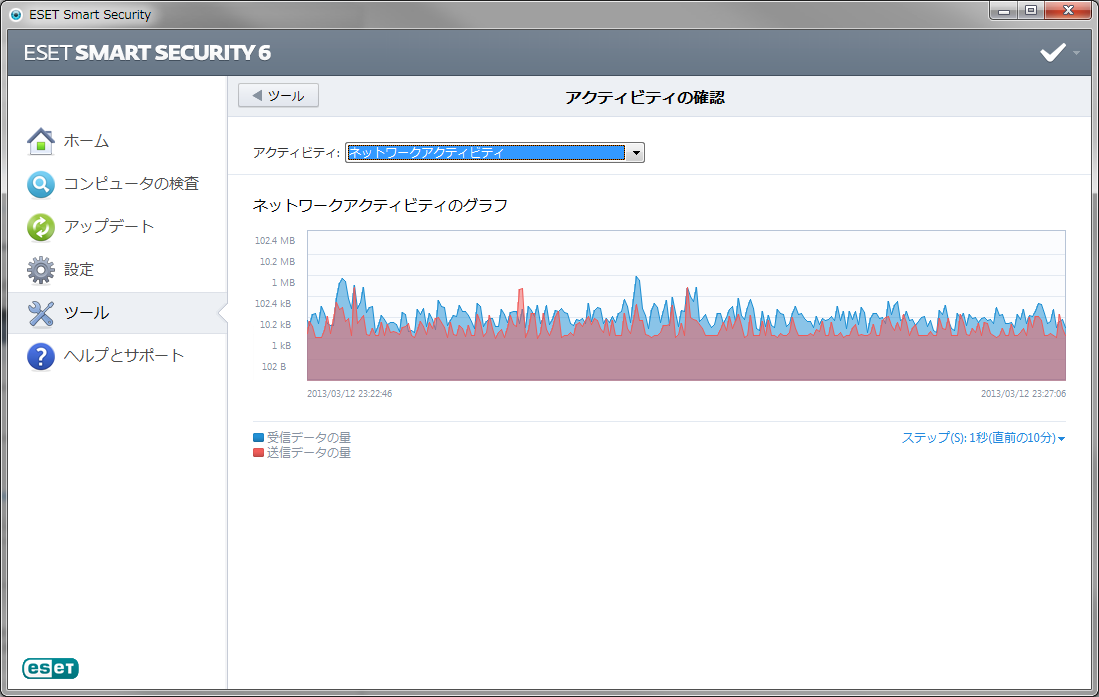This screenshot has width=1099, height=697.
Task: Go back using the ツール back button
Action: [x=278, y=95]
